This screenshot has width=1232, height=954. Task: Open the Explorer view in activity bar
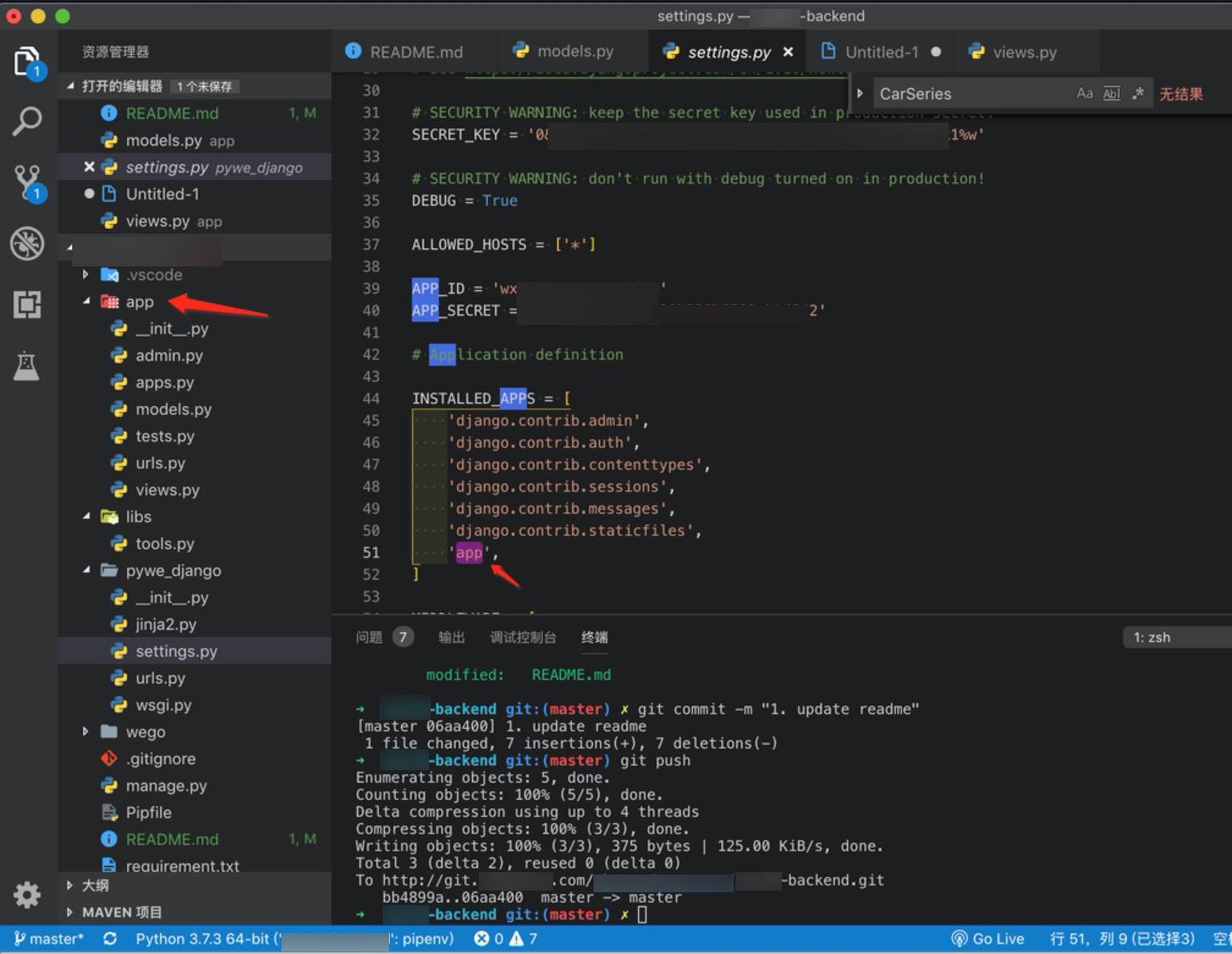coord(26,62)
